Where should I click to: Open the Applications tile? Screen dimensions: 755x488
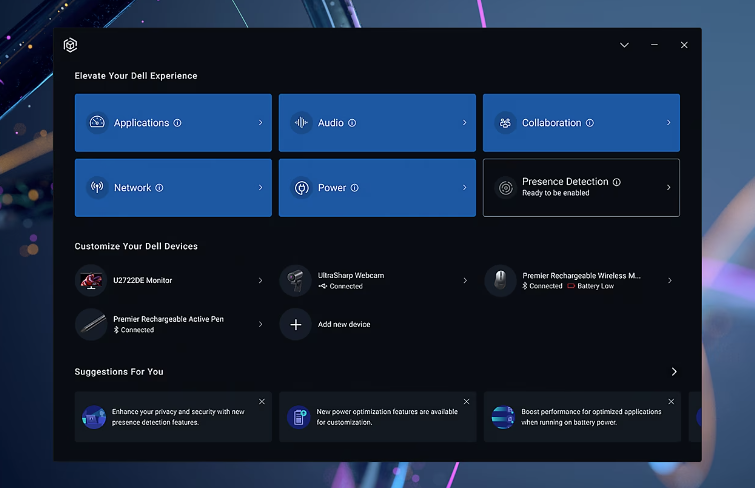173,123
